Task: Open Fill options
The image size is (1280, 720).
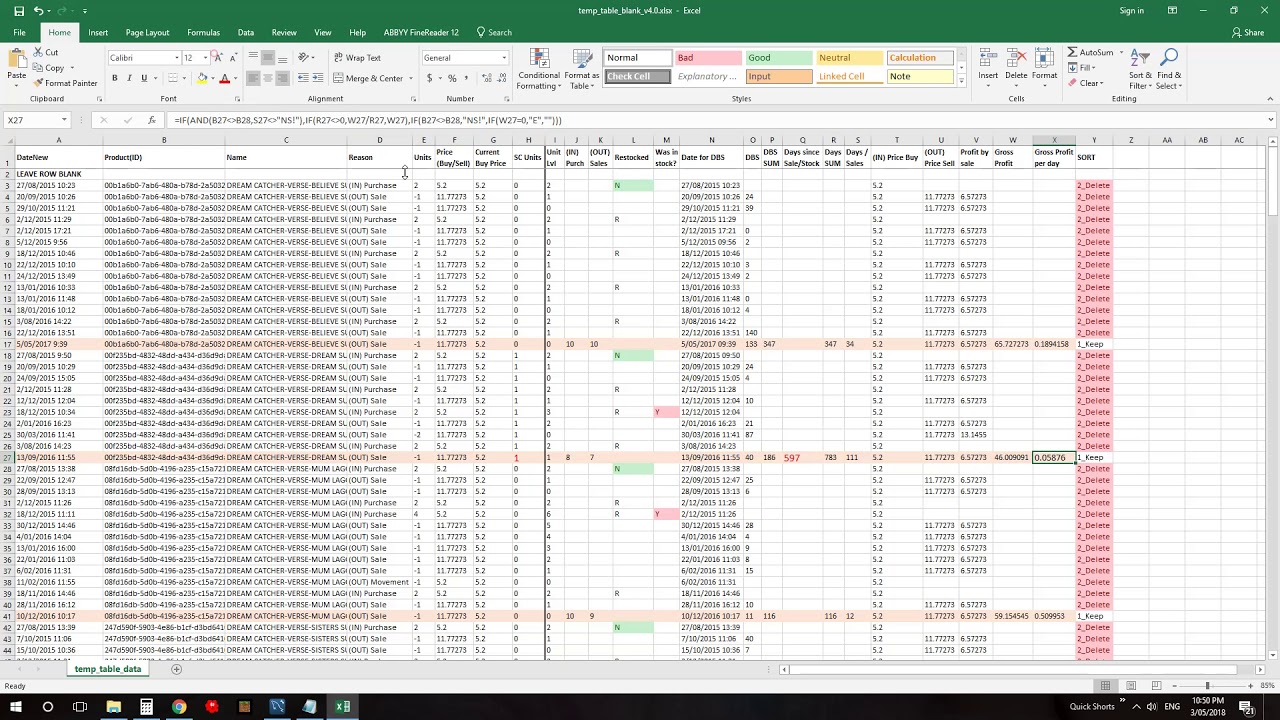Action: (x=1082, y=68)
